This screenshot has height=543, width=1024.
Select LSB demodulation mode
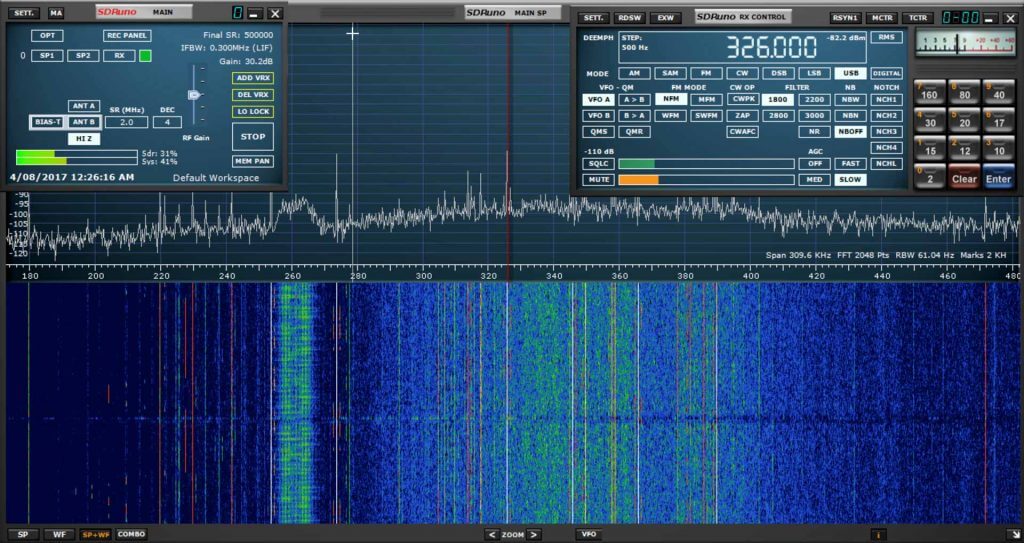click(x=814, y=73)
